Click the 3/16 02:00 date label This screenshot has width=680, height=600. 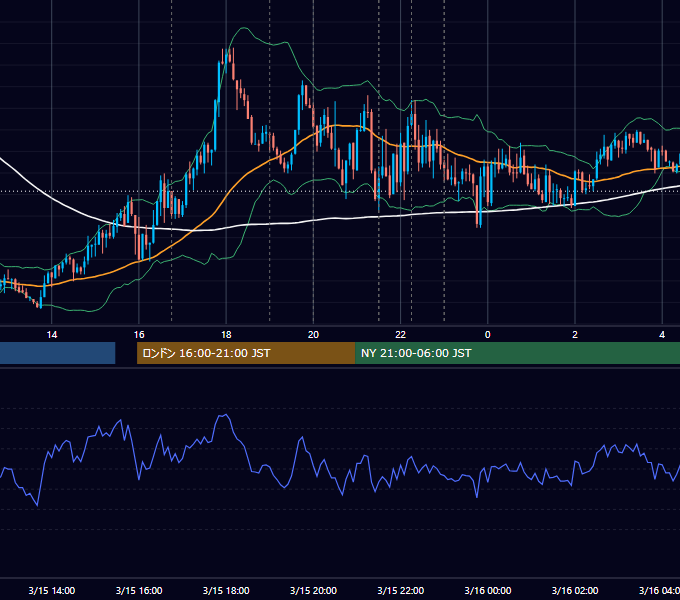tap(575, 590)
